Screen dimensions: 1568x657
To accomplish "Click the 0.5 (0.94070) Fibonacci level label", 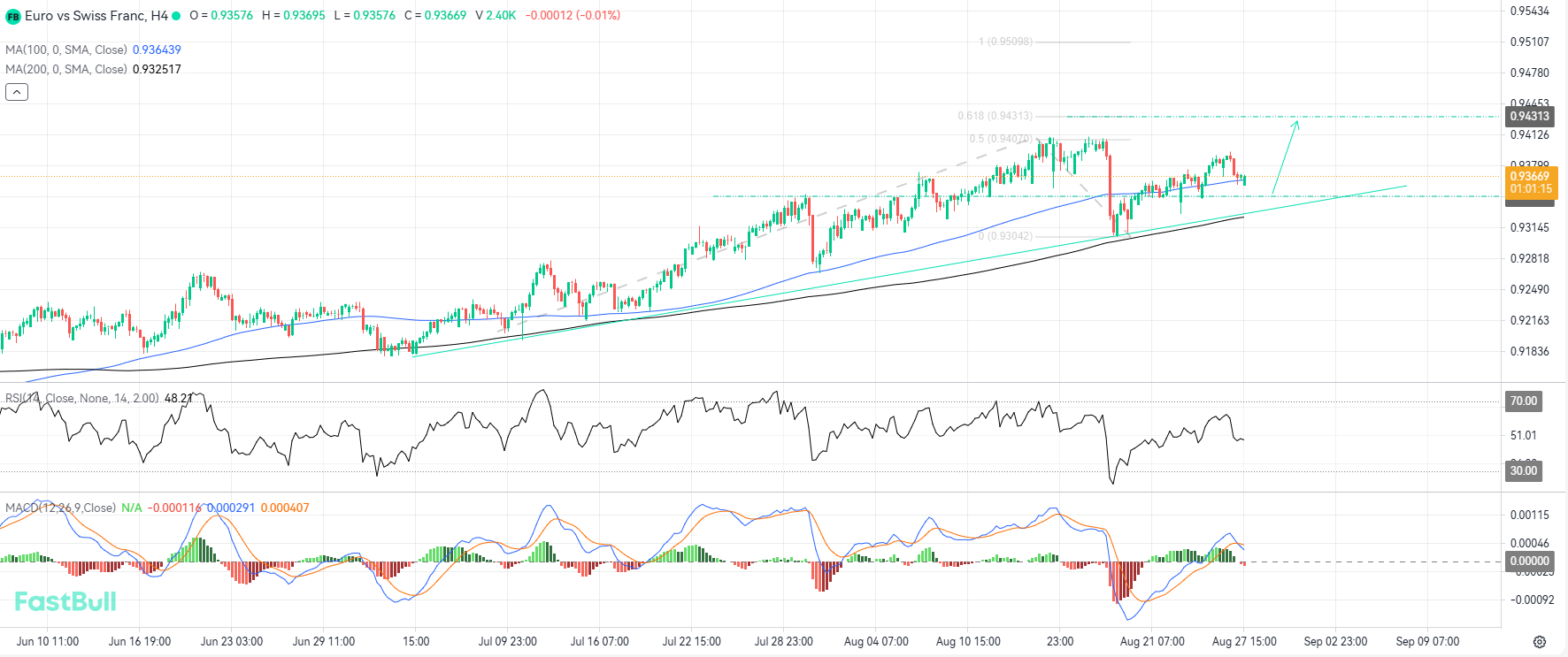I will (x=1001, y=139).
